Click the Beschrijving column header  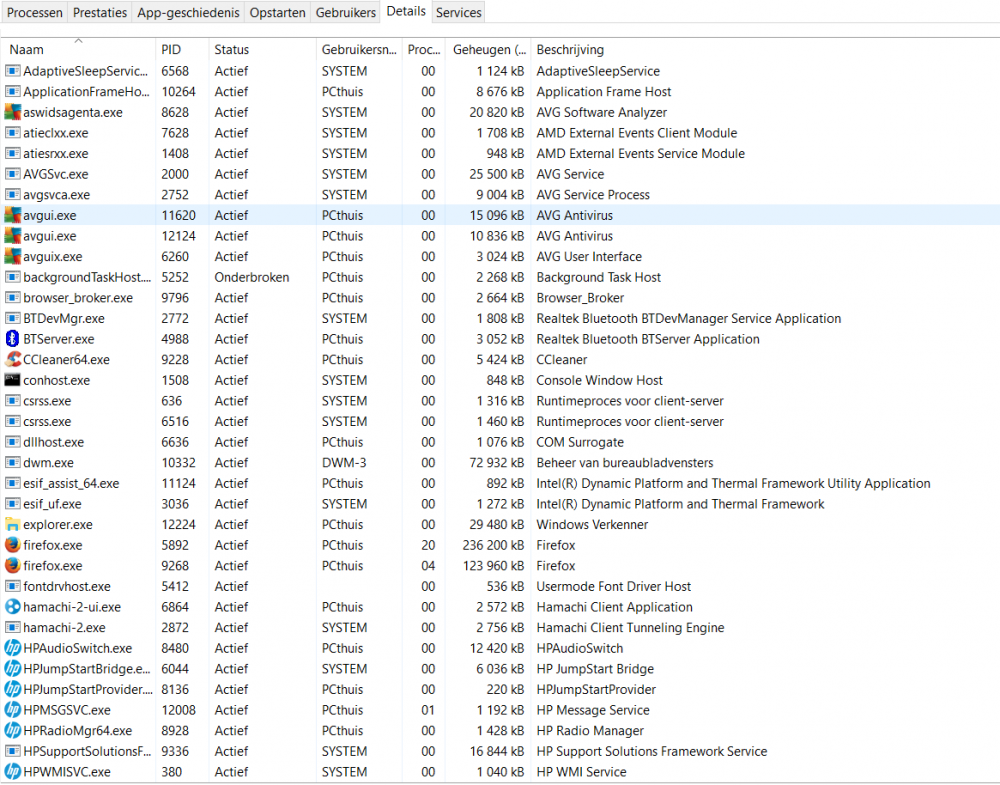[x=570, y=50]
